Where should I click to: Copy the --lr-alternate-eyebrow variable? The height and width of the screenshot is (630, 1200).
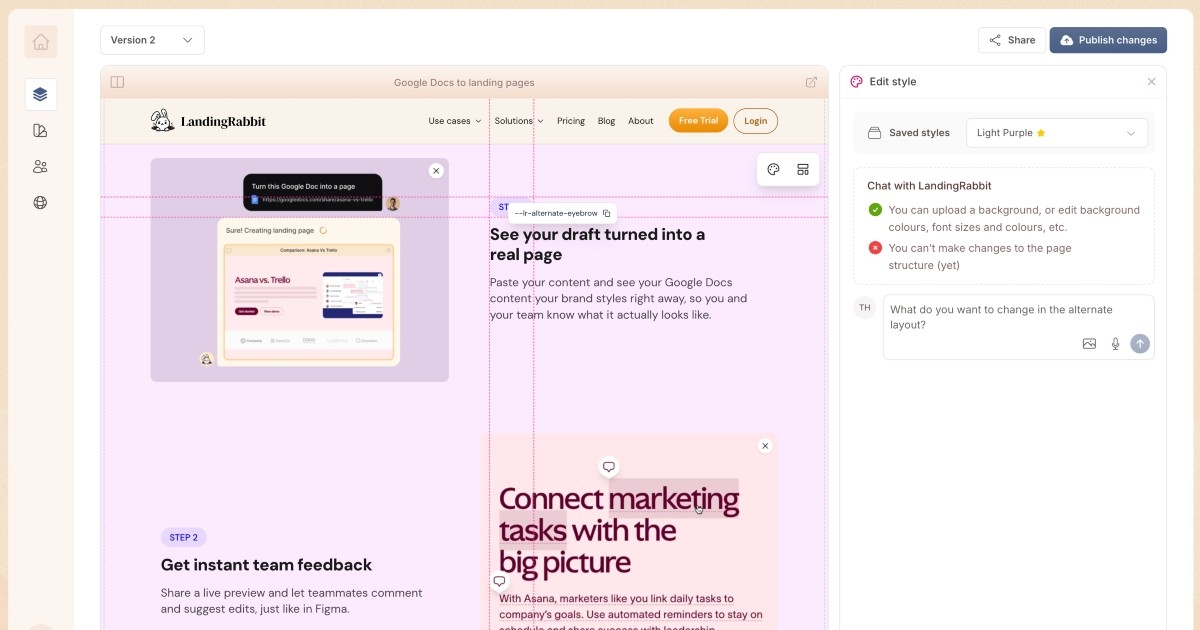[x=607, y=213]
